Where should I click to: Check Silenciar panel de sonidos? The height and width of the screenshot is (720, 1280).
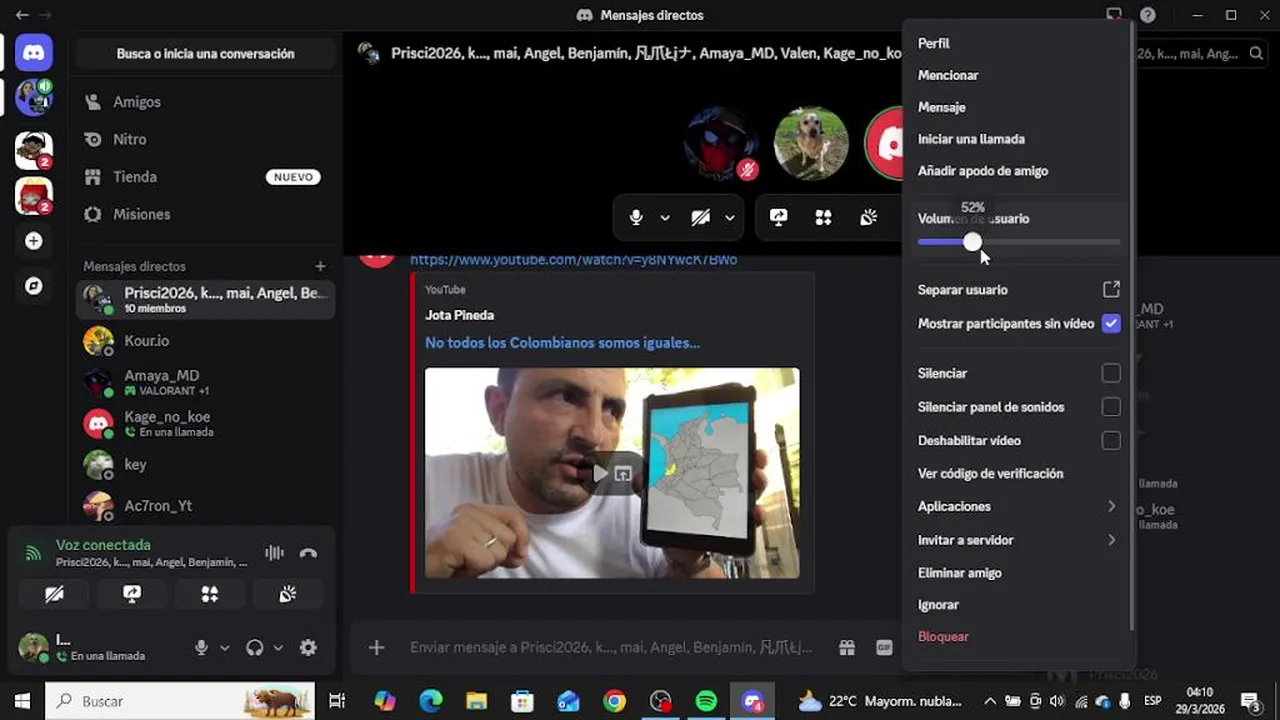click(x=1111, y=407)
